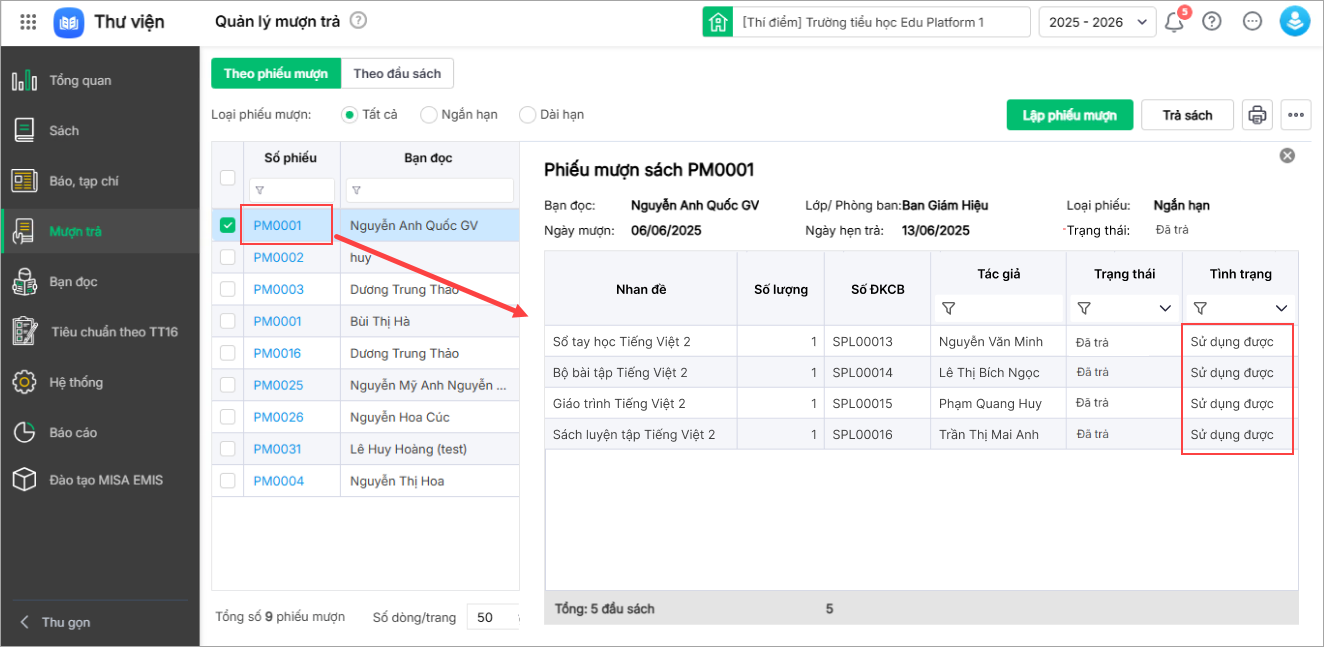Click filter icon under Tình trạng

[x=1201, y=308]
